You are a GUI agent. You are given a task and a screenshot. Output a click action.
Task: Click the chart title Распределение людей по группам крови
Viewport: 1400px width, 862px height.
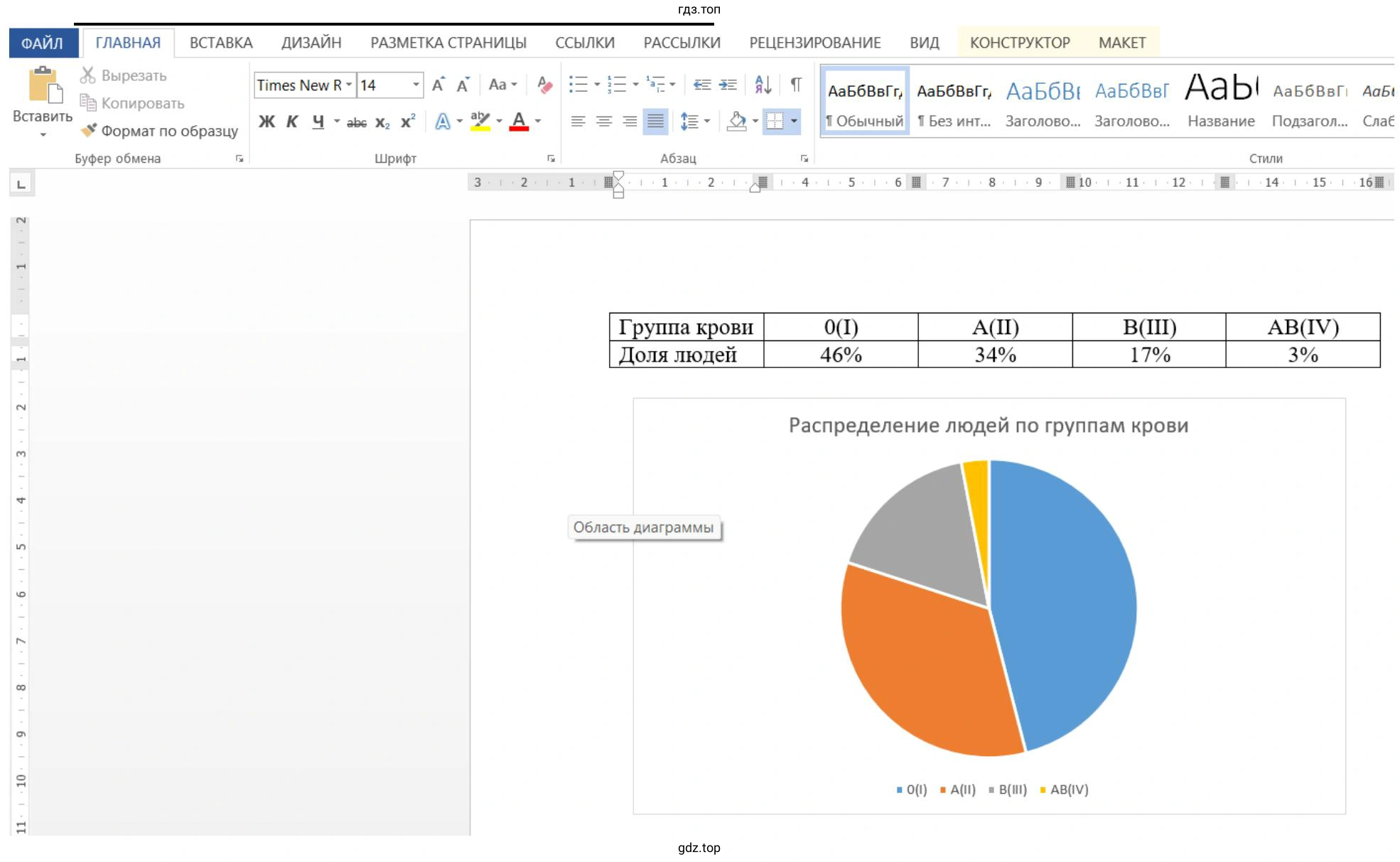tap(989, 426)
